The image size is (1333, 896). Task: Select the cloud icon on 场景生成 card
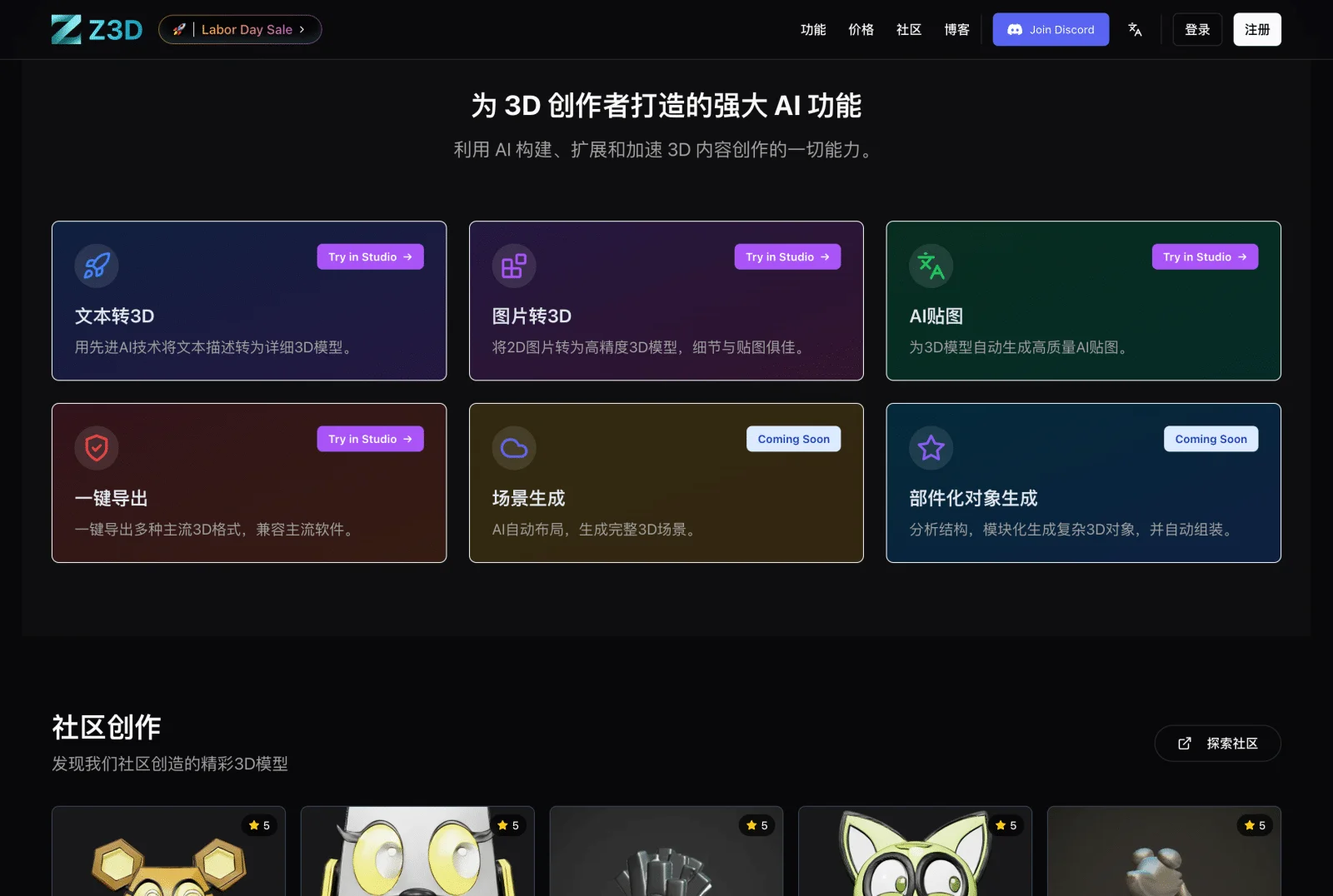(x=513, y=448)
